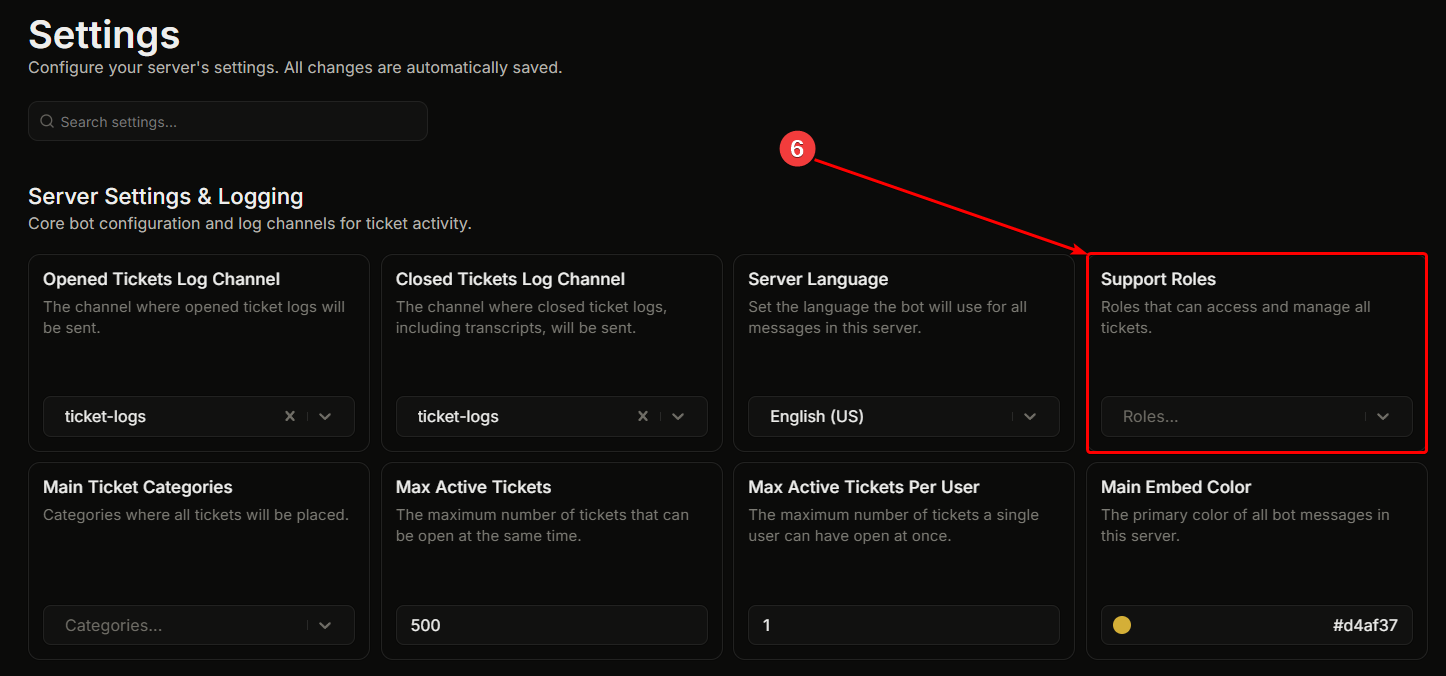Click the Closed Tickets Log Channel title
This screenshot has height=676, width=1446.
(x=510, y=279)
